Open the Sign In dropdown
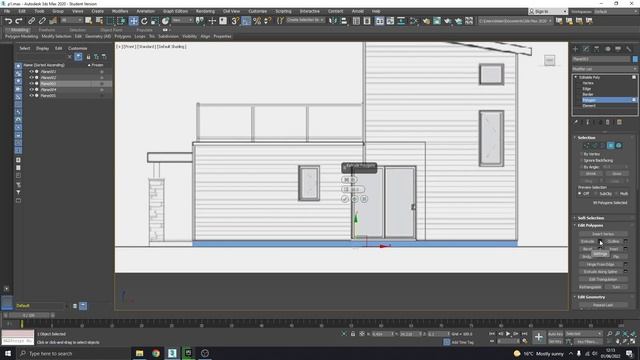This screenshot has height=360, width=640. (x=548, y=11)
